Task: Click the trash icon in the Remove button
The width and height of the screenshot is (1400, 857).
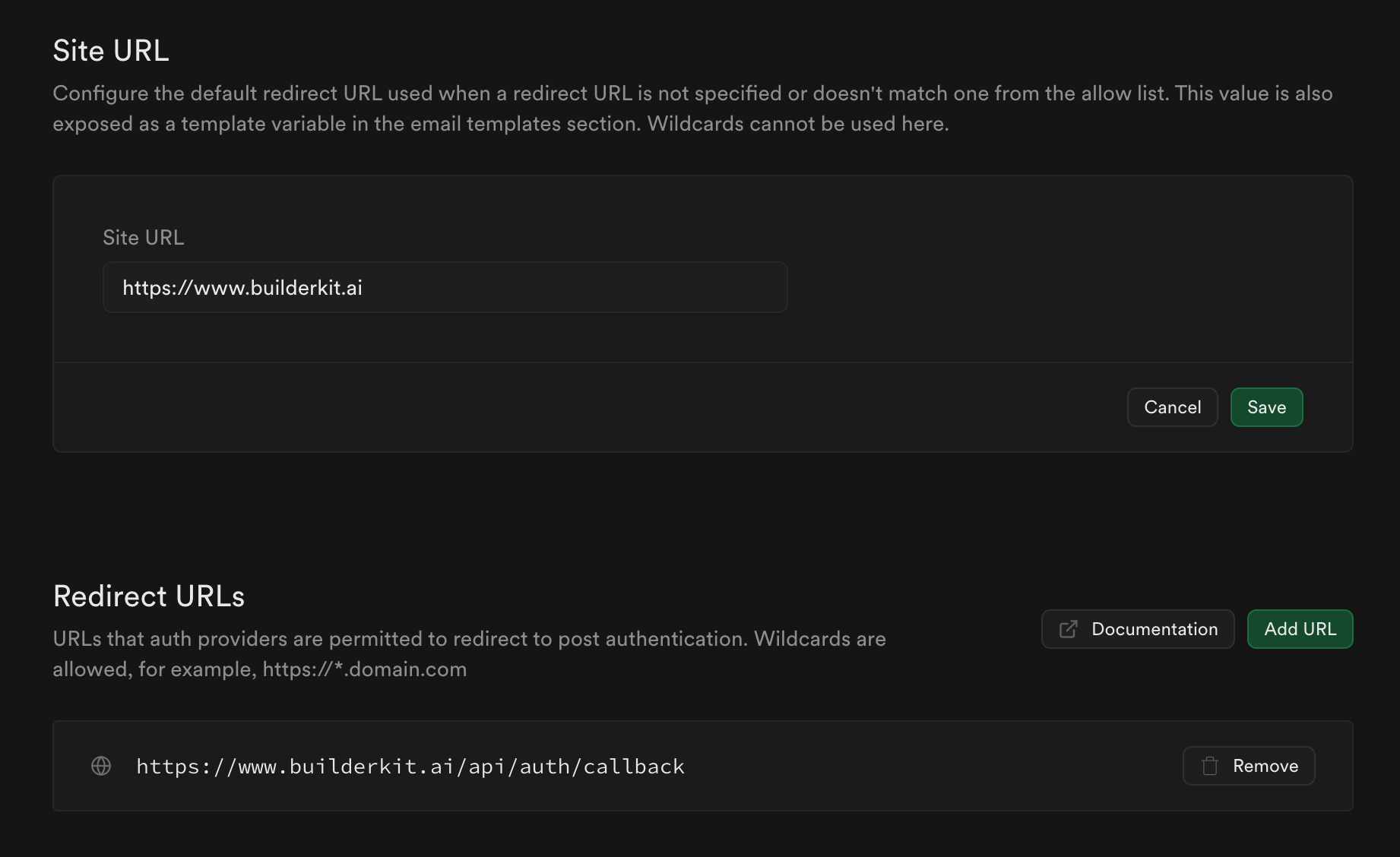Action: pos(1210,766)
